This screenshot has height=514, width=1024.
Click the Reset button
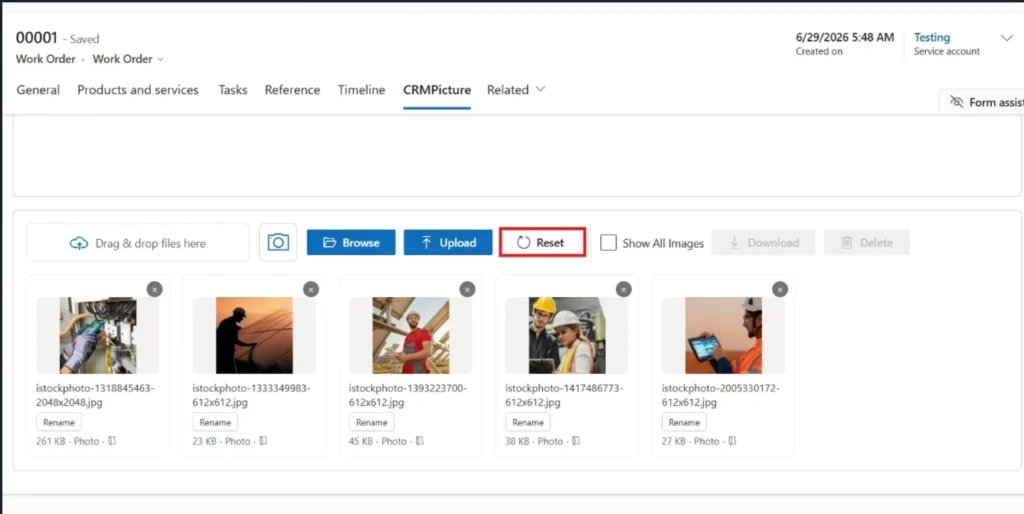pyautogui.click(x=542, y=242)
